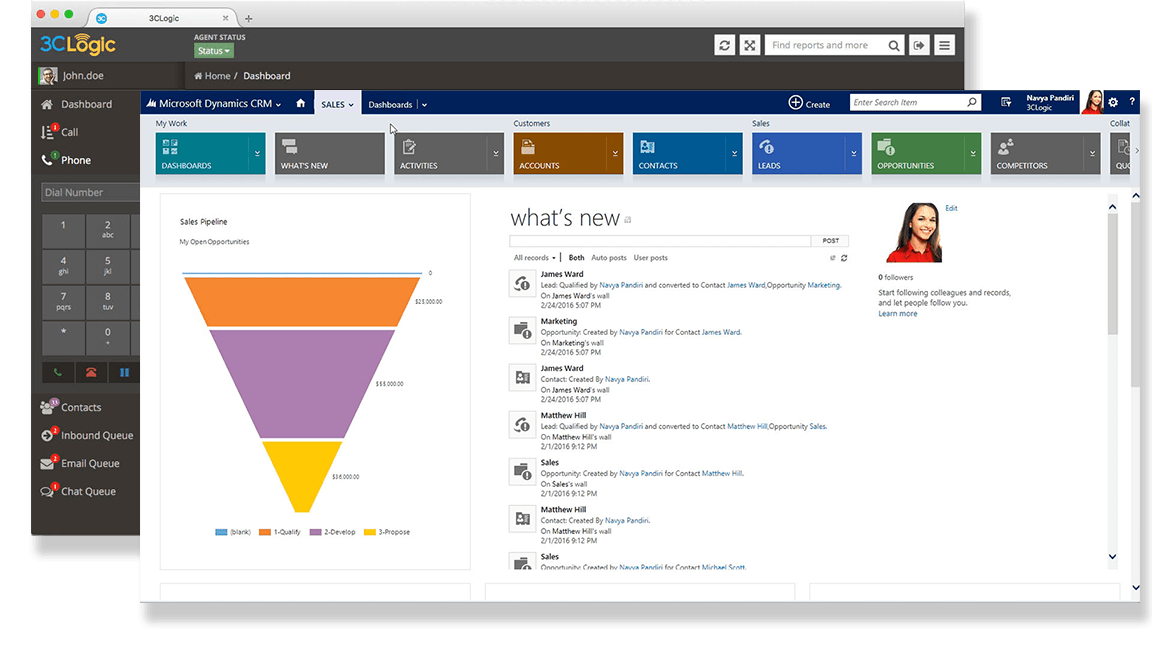Click the Dynamics CRM home icon
Screen dimensions: 1152x654
tap(300, 104)
